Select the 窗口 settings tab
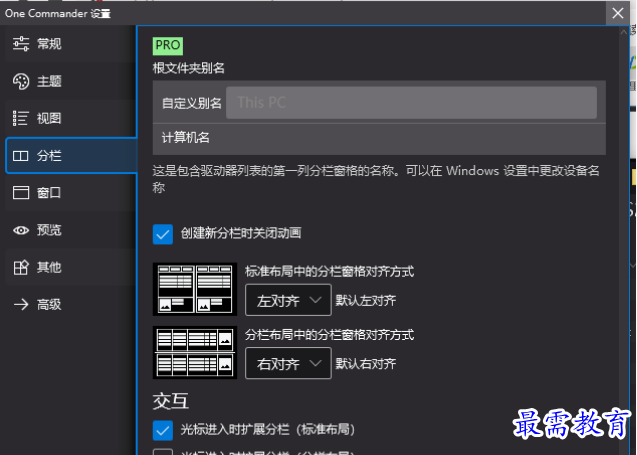Viewport: 637px width, 455px height. 71,193
